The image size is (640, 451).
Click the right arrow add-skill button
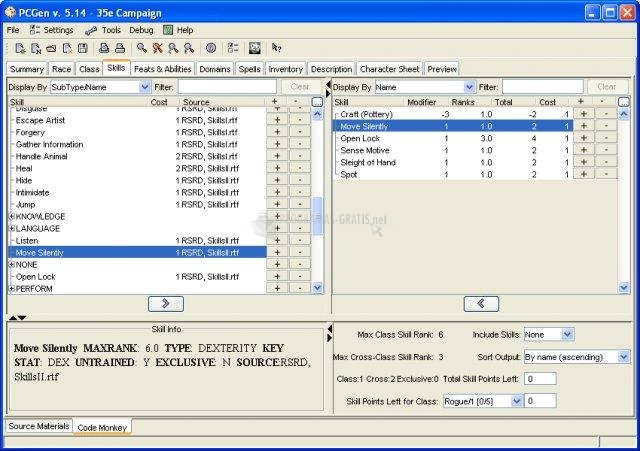tap(166, 304)
